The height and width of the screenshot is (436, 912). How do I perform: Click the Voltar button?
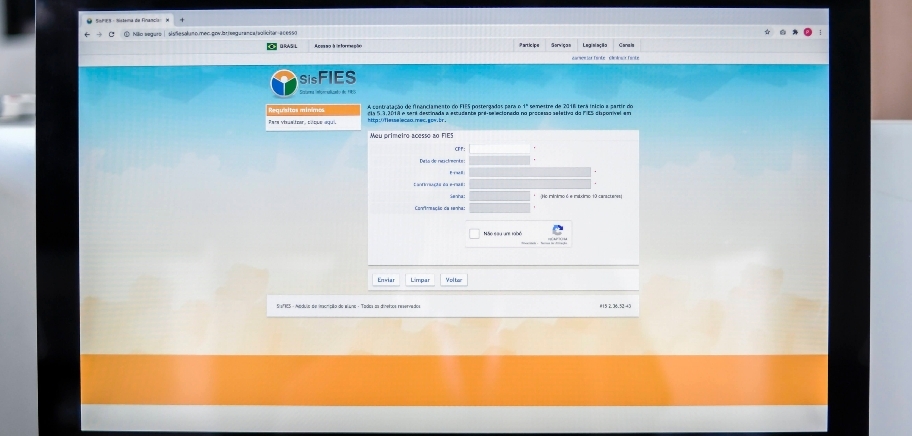click(x=454, y=280)
